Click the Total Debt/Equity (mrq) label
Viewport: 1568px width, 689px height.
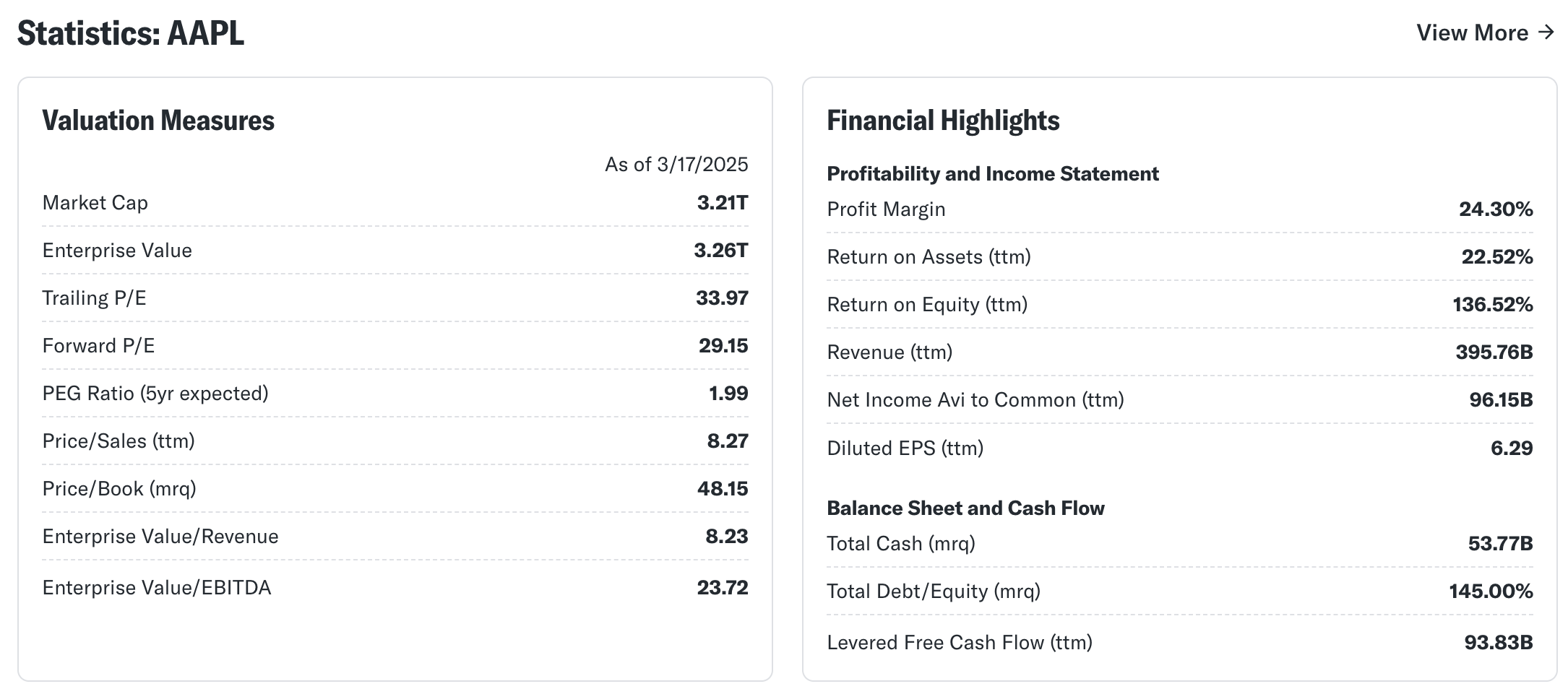[x=934, y=591]
